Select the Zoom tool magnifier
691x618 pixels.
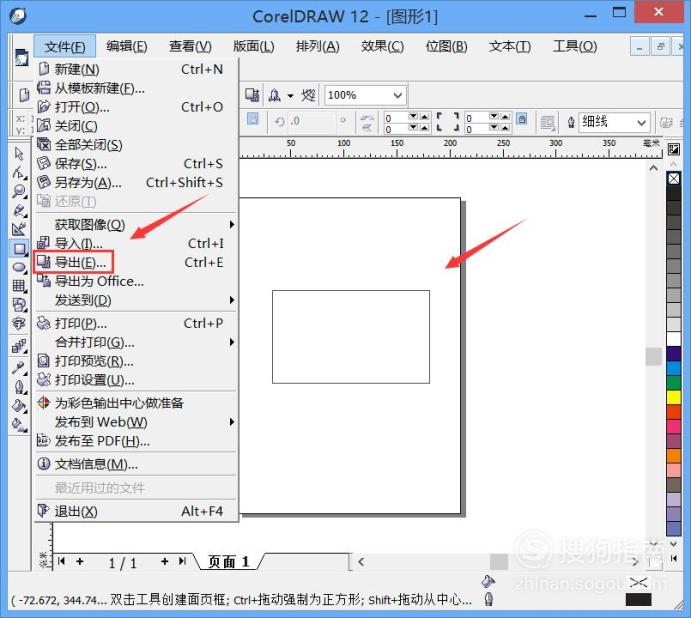pyautogui.click(x=19, y=191)
